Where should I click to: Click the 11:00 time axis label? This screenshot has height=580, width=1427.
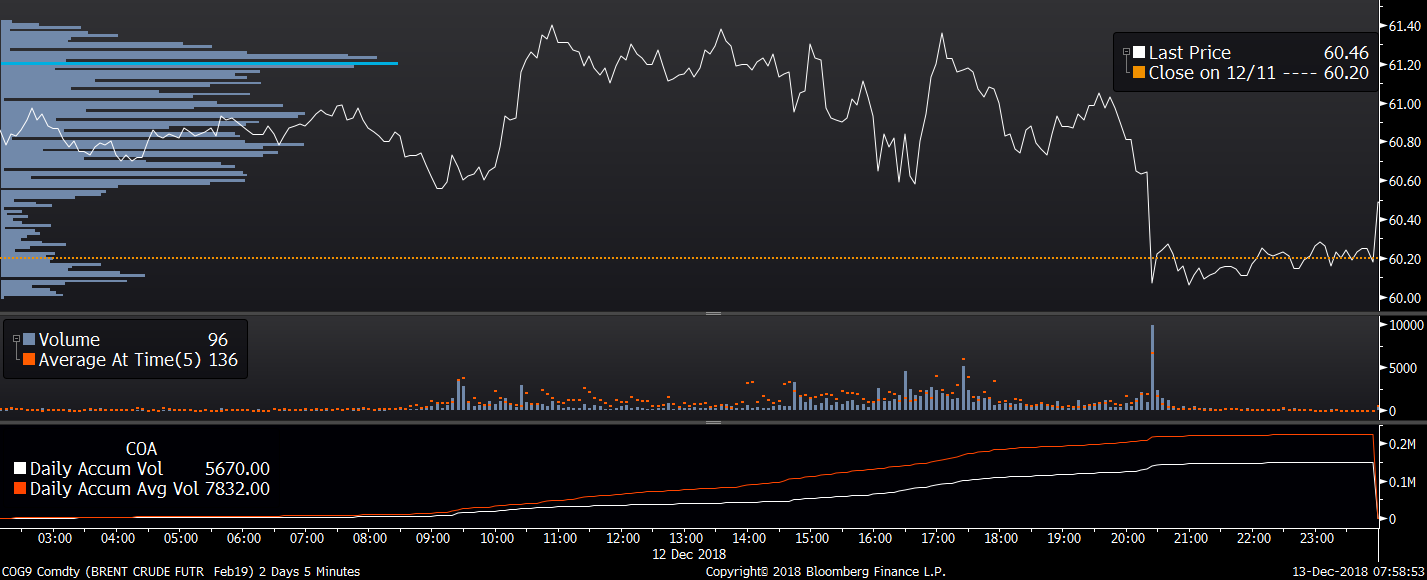coord(560,538)
